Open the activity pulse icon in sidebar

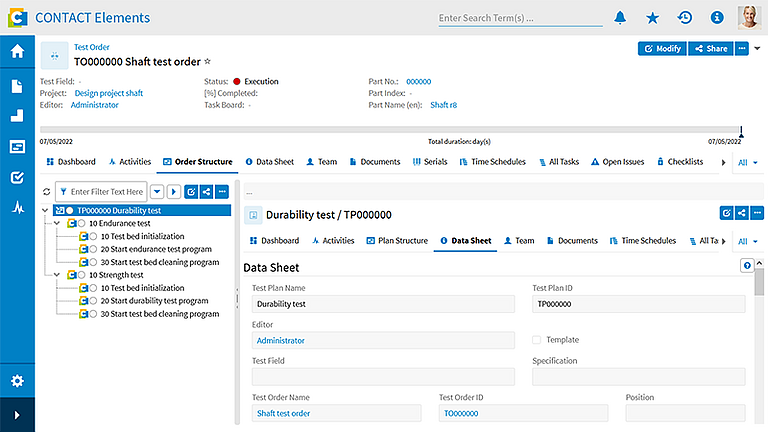18,207
